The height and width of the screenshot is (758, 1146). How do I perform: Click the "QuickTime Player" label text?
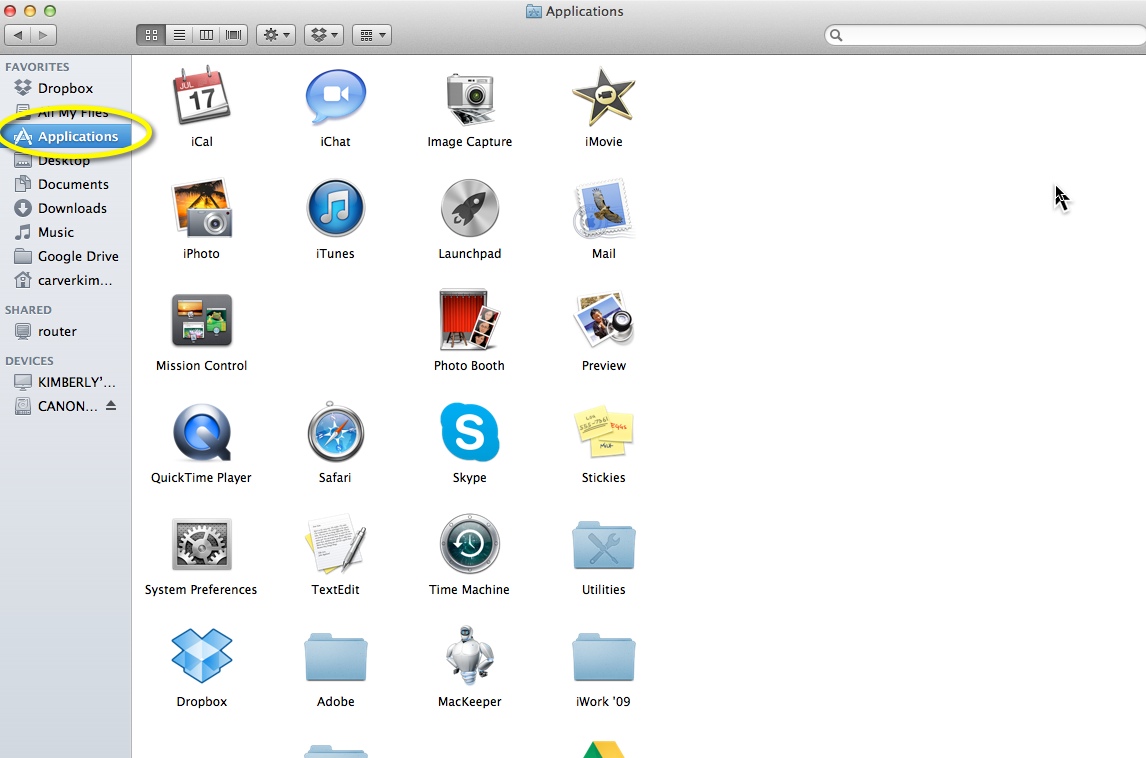click(x=201, y=478)
